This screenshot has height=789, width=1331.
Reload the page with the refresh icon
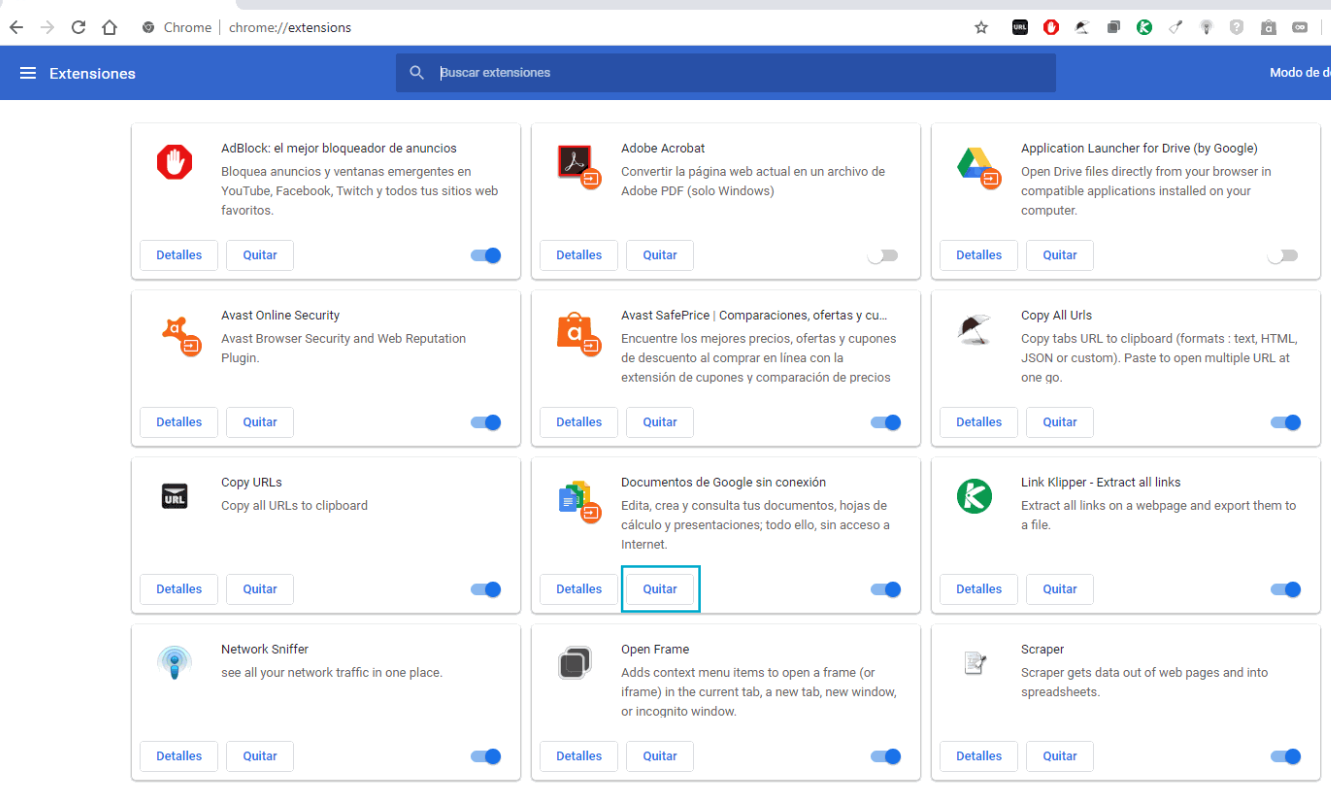click(x=78, y=27)
